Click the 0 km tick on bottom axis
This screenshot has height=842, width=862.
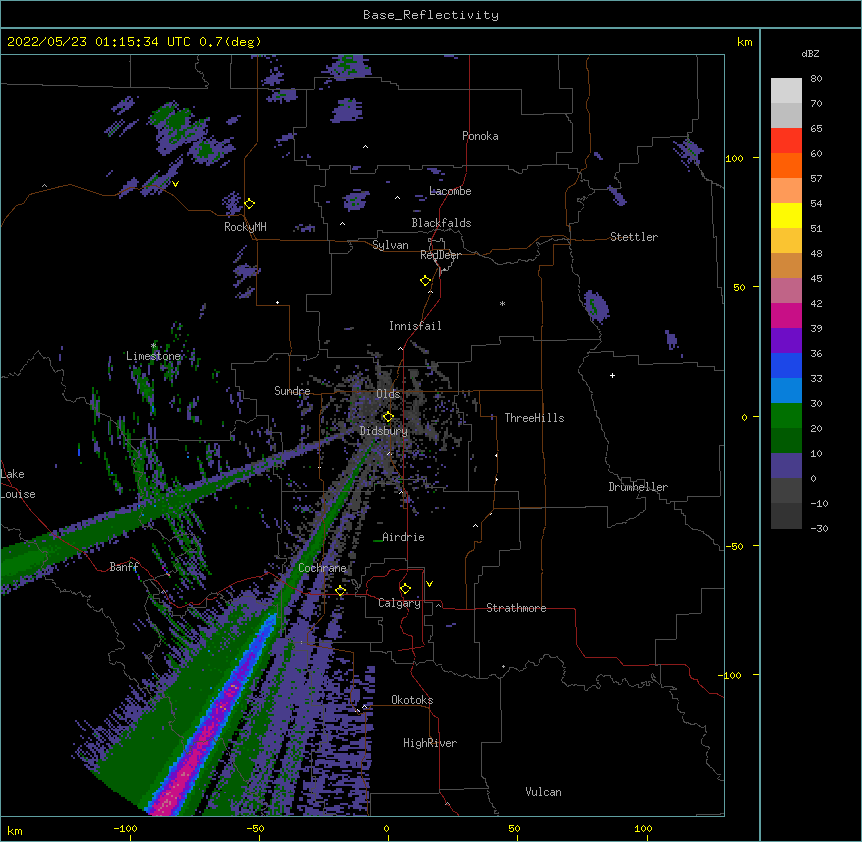[386, 828]
